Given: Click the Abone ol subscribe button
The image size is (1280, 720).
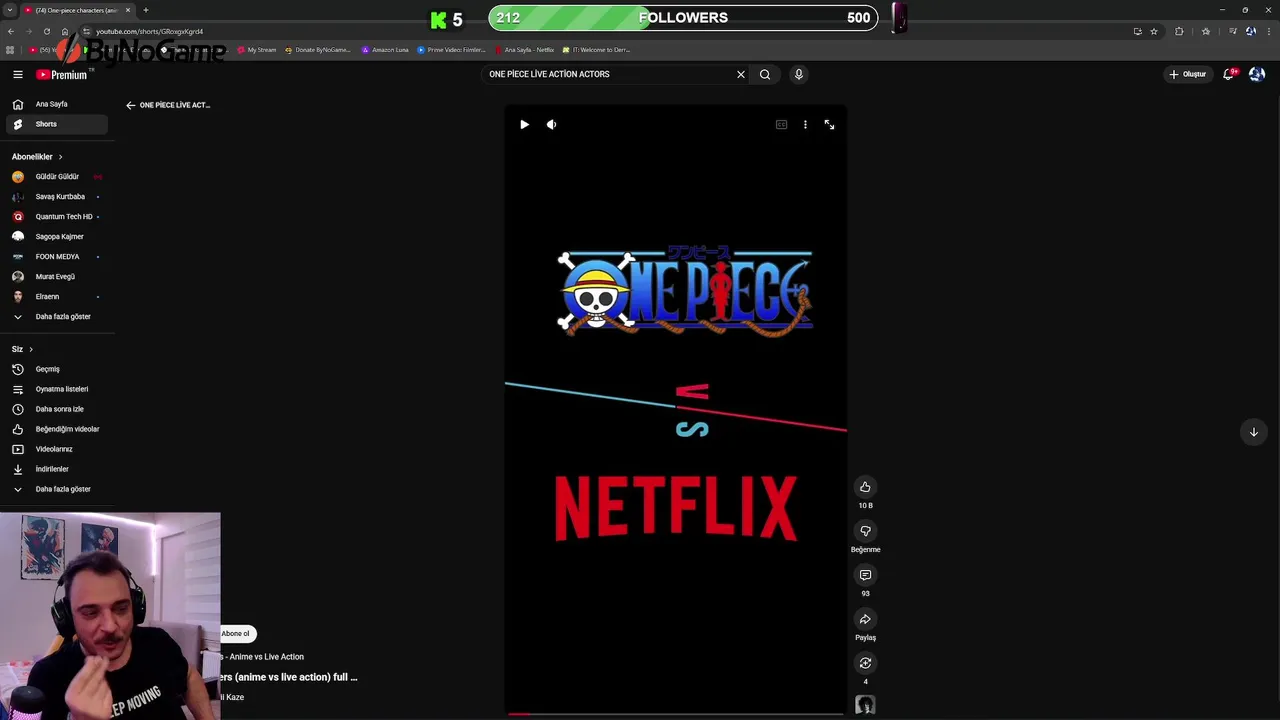Looking at the screenshot, I should [x=237, y=633].
